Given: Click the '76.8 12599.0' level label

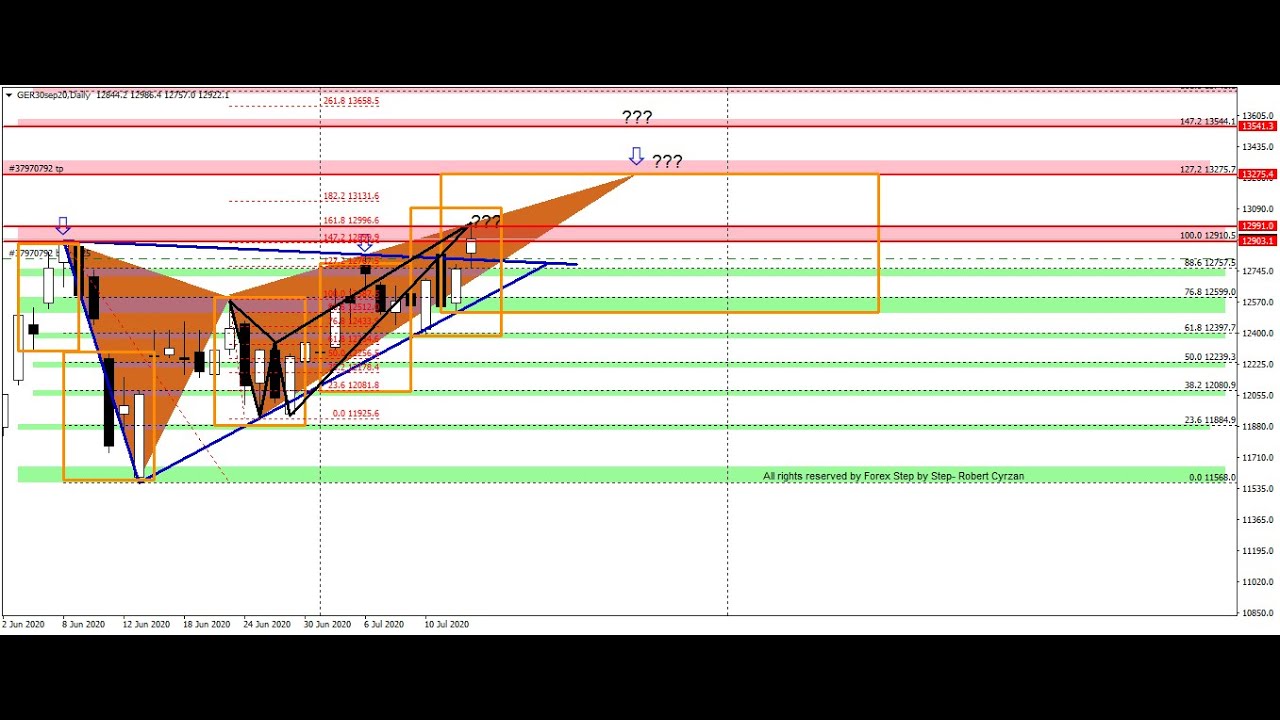Looking at the screenshot, I should [1210, 292].
